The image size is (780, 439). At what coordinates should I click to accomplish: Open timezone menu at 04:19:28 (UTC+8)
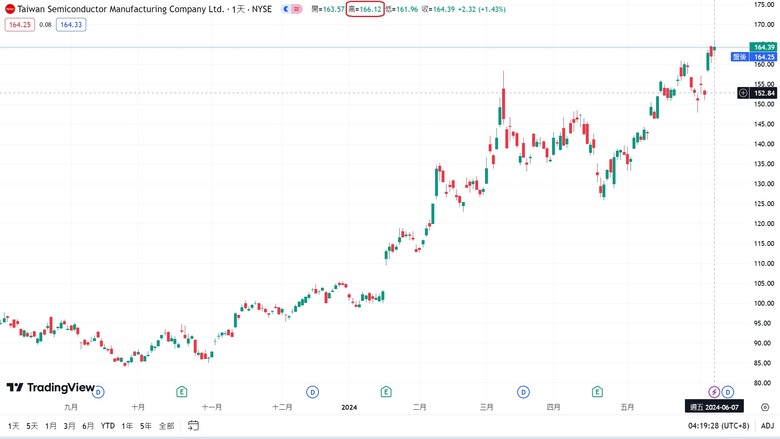click(718, 426)
